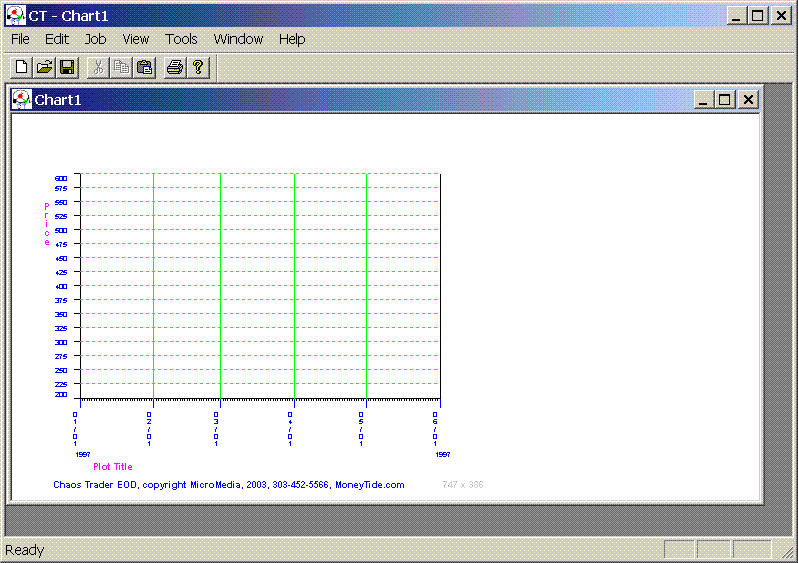Image resolution: width=798 pixels, height=563 pixels.
Task: Maximize the CT main window
Action: click(x=758, y=16)
